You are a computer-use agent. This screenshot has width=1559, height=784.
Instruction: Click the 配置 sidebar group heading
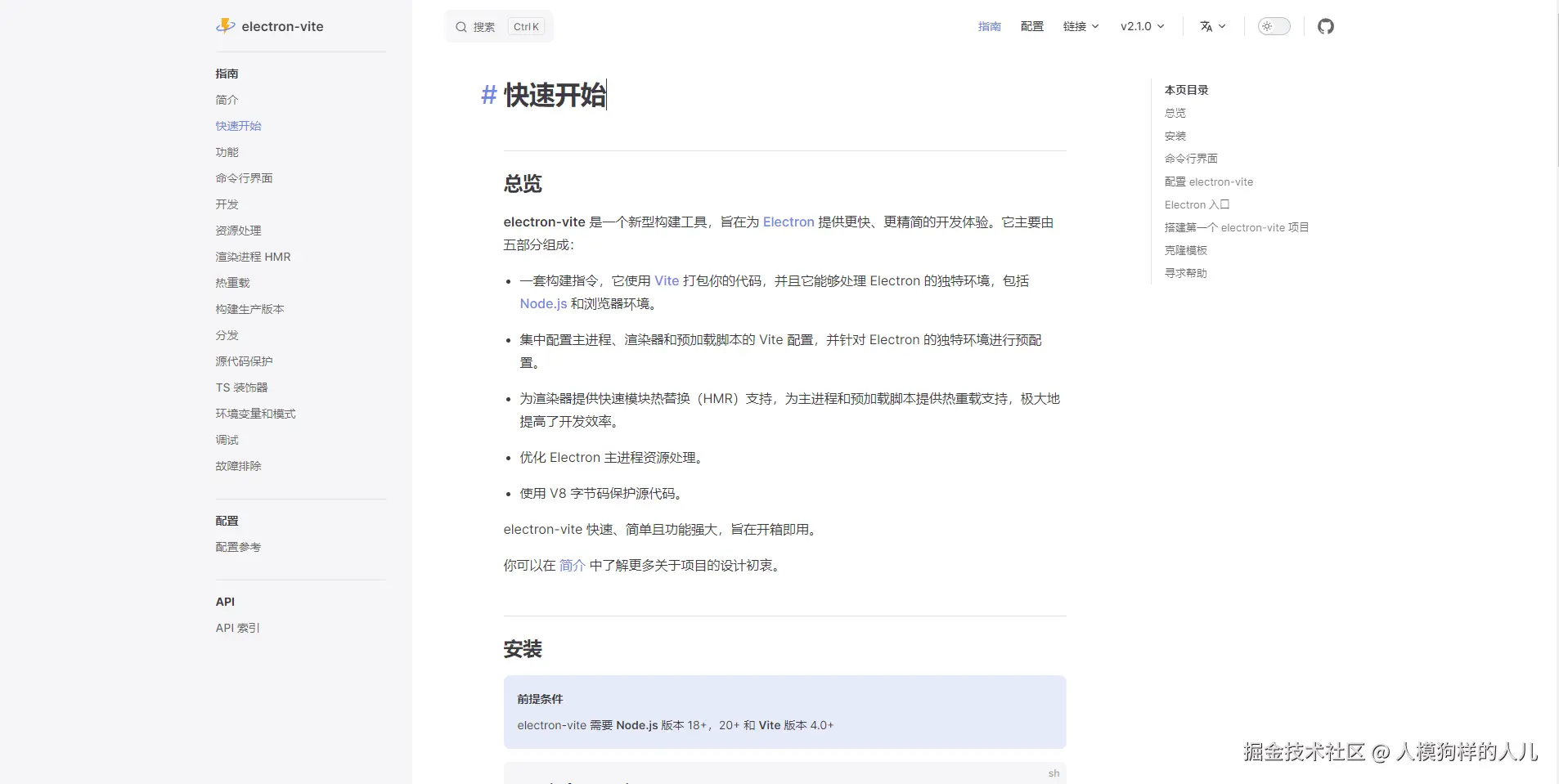coord(227,521)
